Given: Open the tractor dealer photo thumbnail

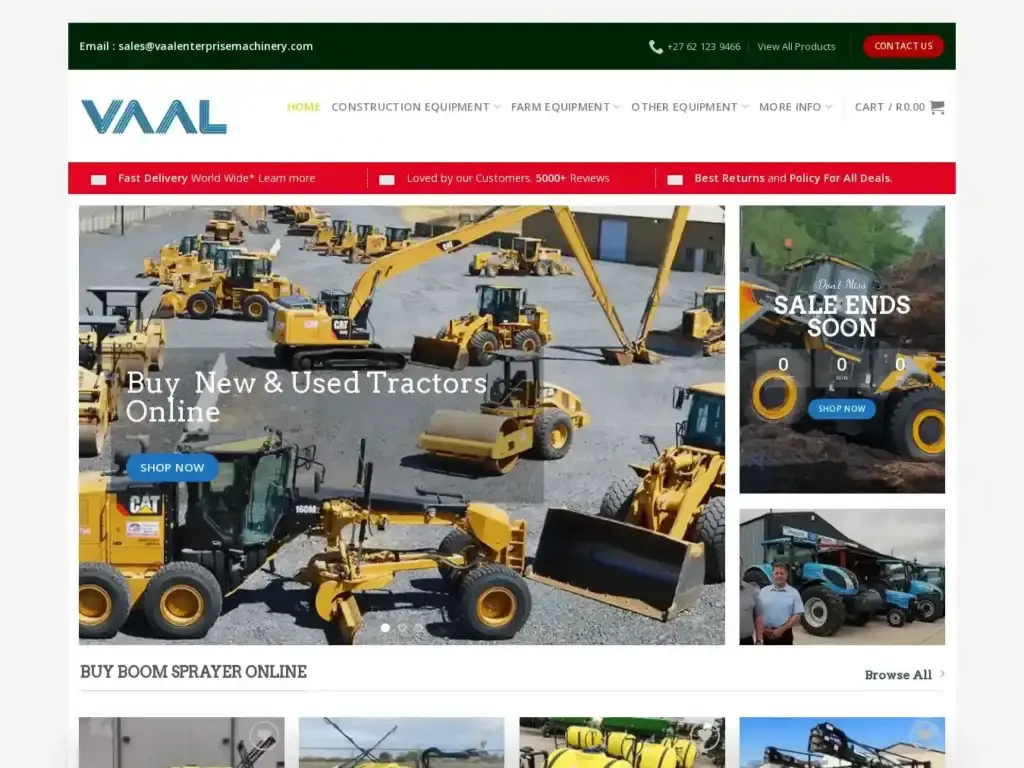Looking at the screenshot, I should (x=842, y=577).
